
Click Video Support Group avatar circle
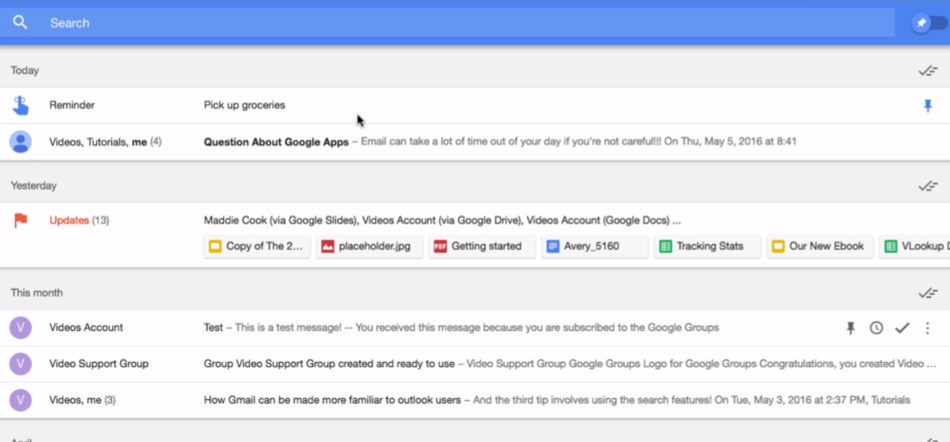click(21, 364)
